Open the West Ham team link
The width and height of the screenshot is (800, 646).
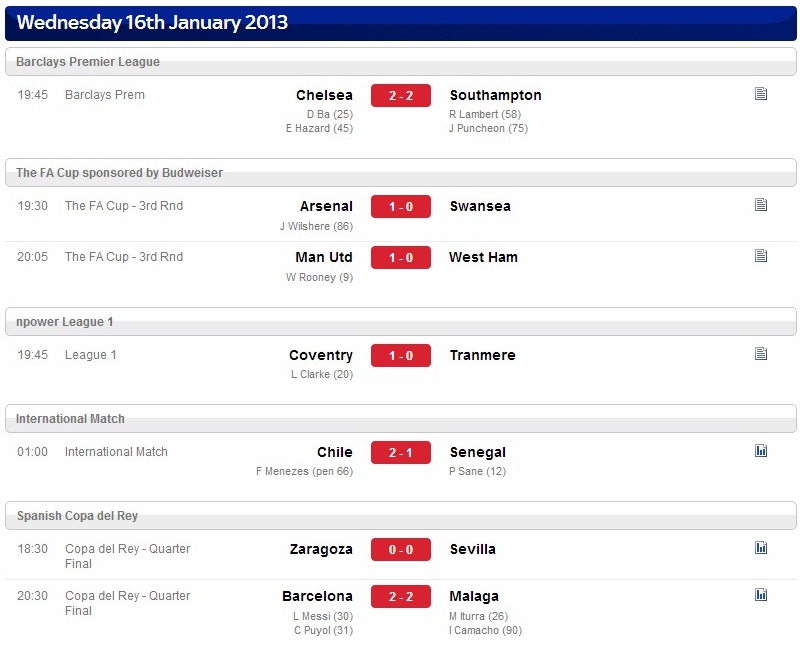tap(483, 257)
